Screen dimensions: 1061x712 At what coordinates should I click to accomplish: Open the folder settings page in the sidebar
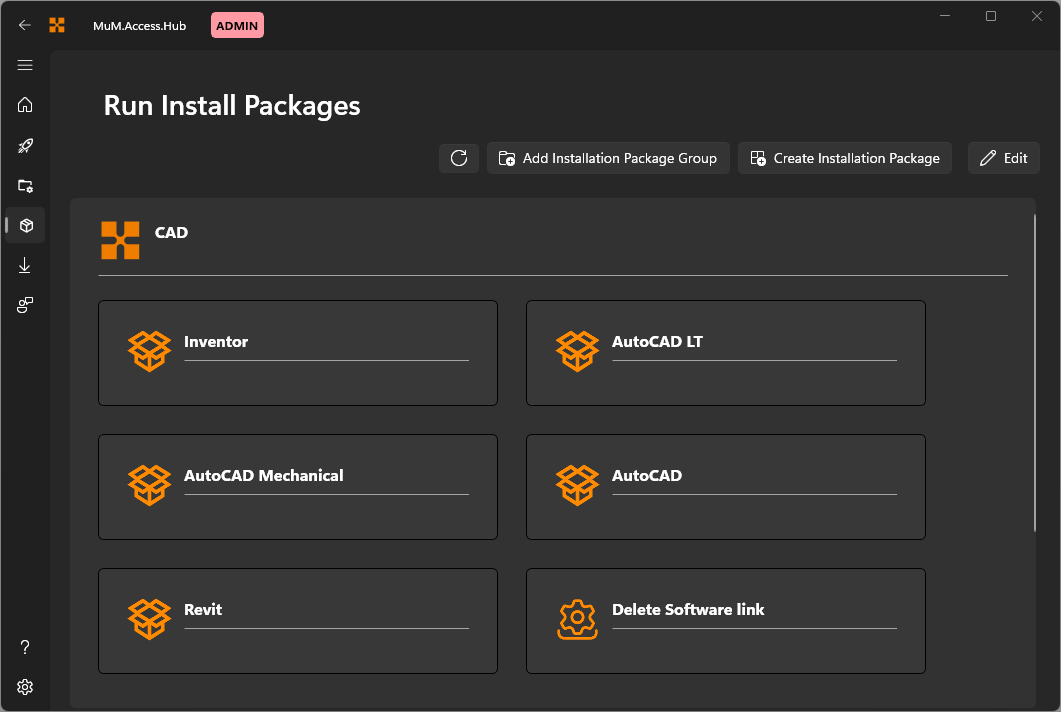tap(25, 185)
